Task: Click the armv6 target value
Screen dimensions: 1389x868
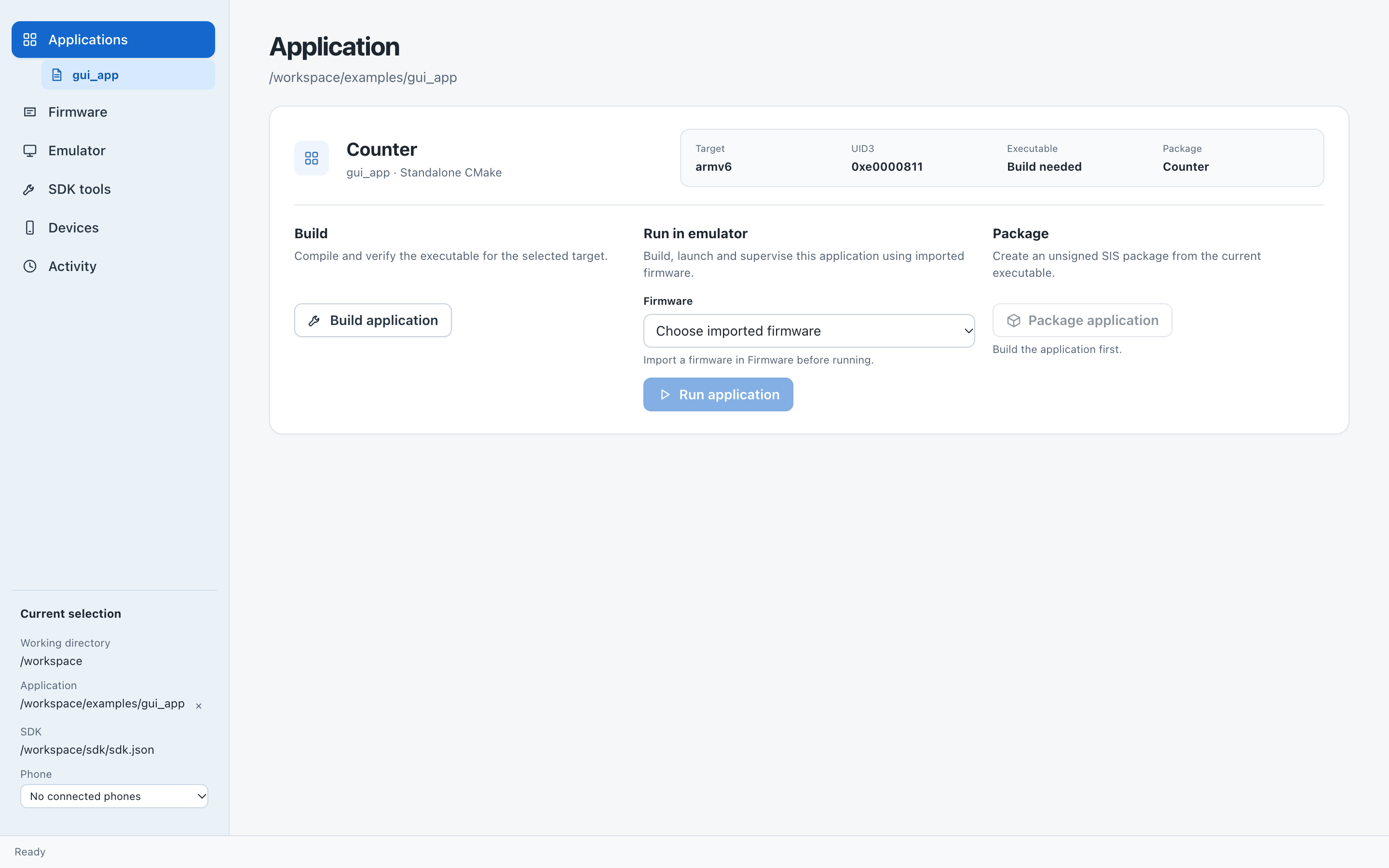Action: pos(713,167)
